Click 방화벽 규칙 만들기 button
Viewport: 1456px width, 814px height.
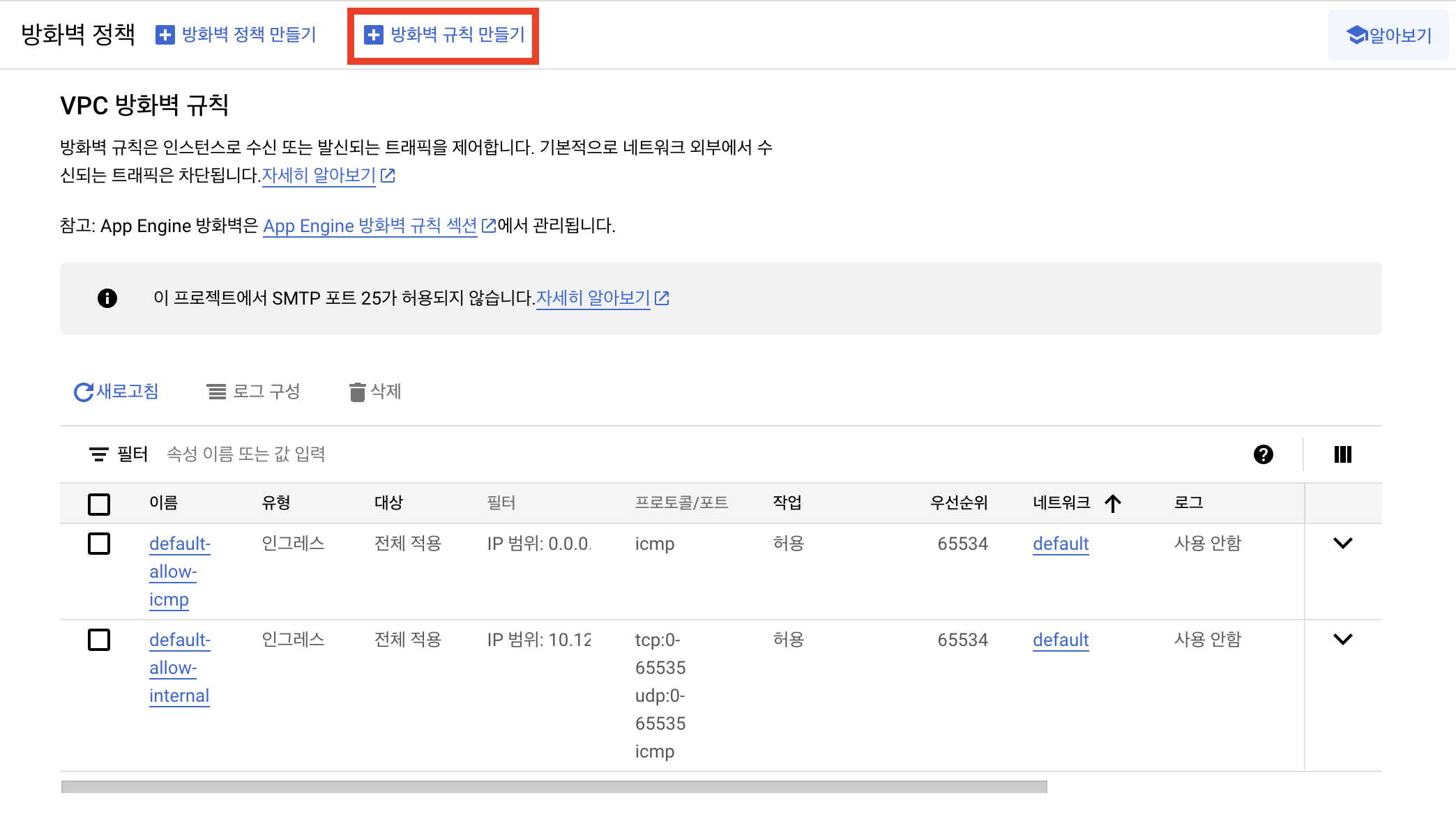click(x=444, y=35)
